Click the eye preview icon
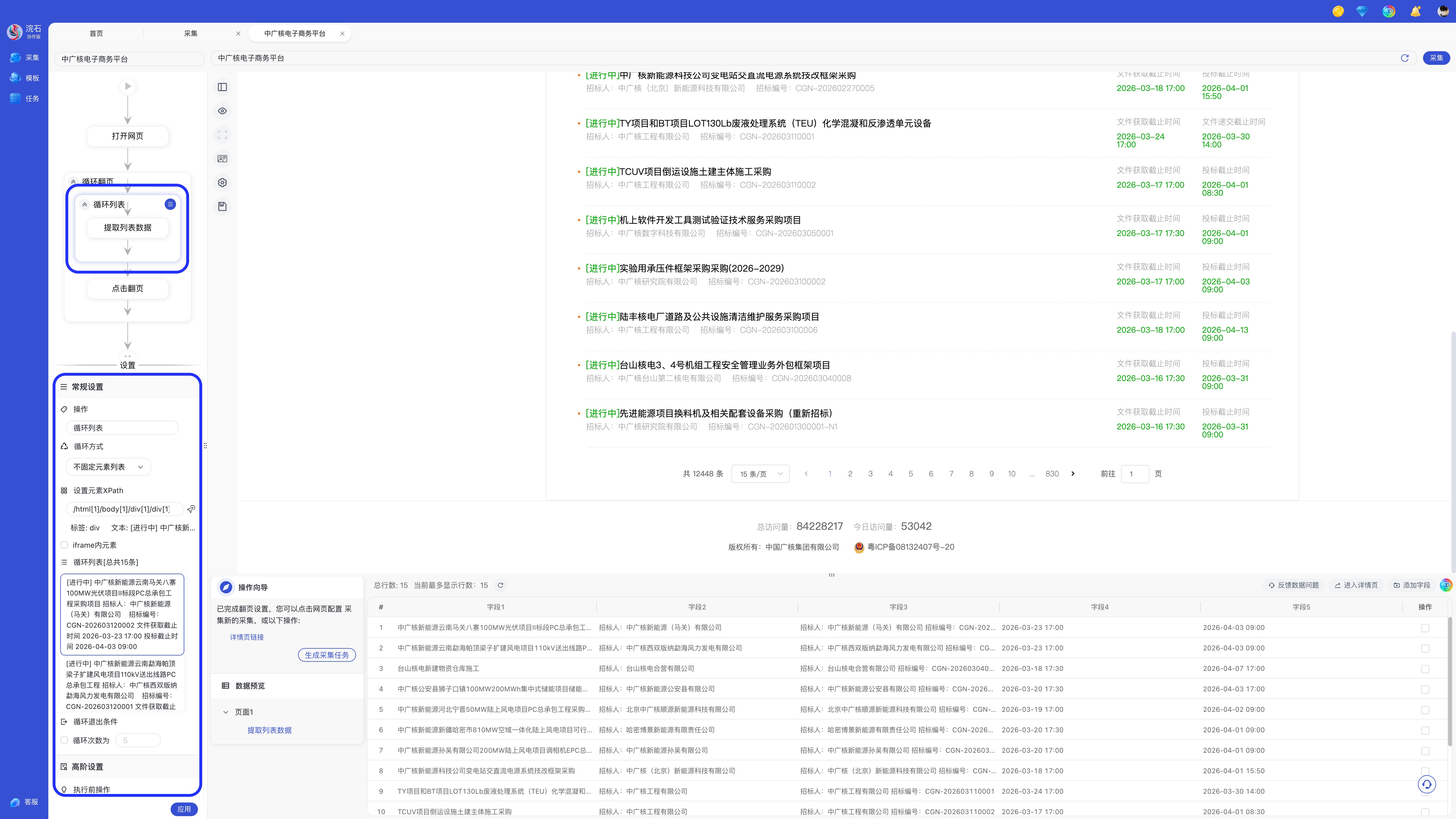1456x819 pixels. click(222, 111)
